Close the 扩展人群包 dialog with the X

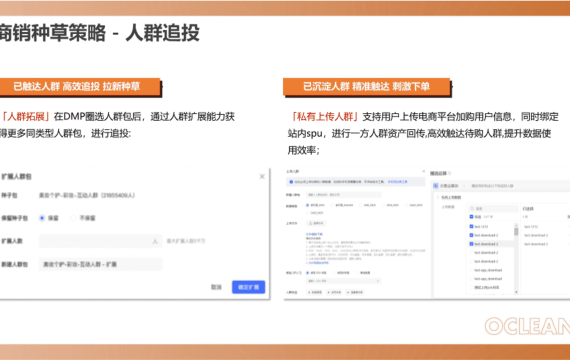pos(262,176)
